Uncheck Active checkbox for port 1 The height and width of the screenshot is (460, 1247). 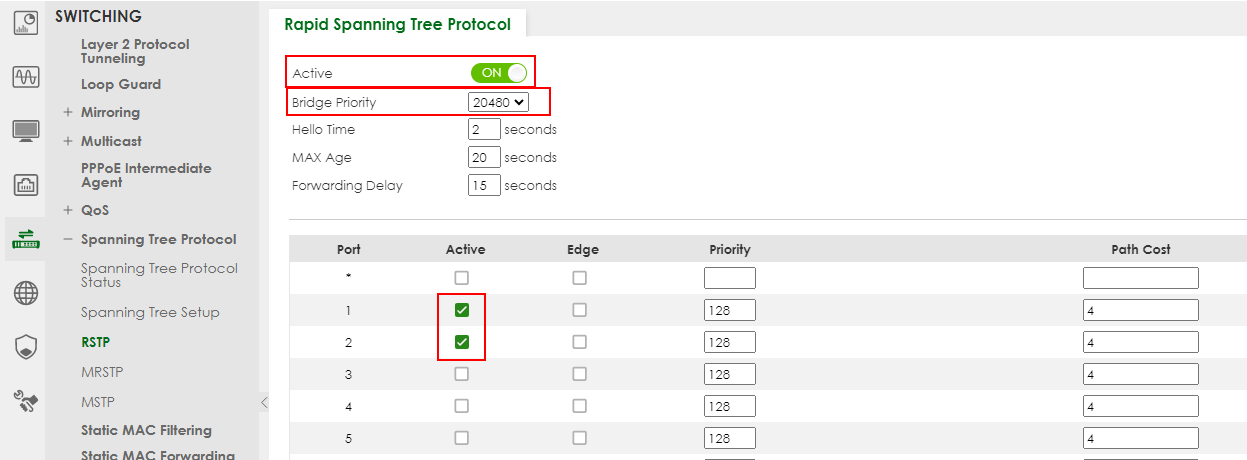click(461, 310)
